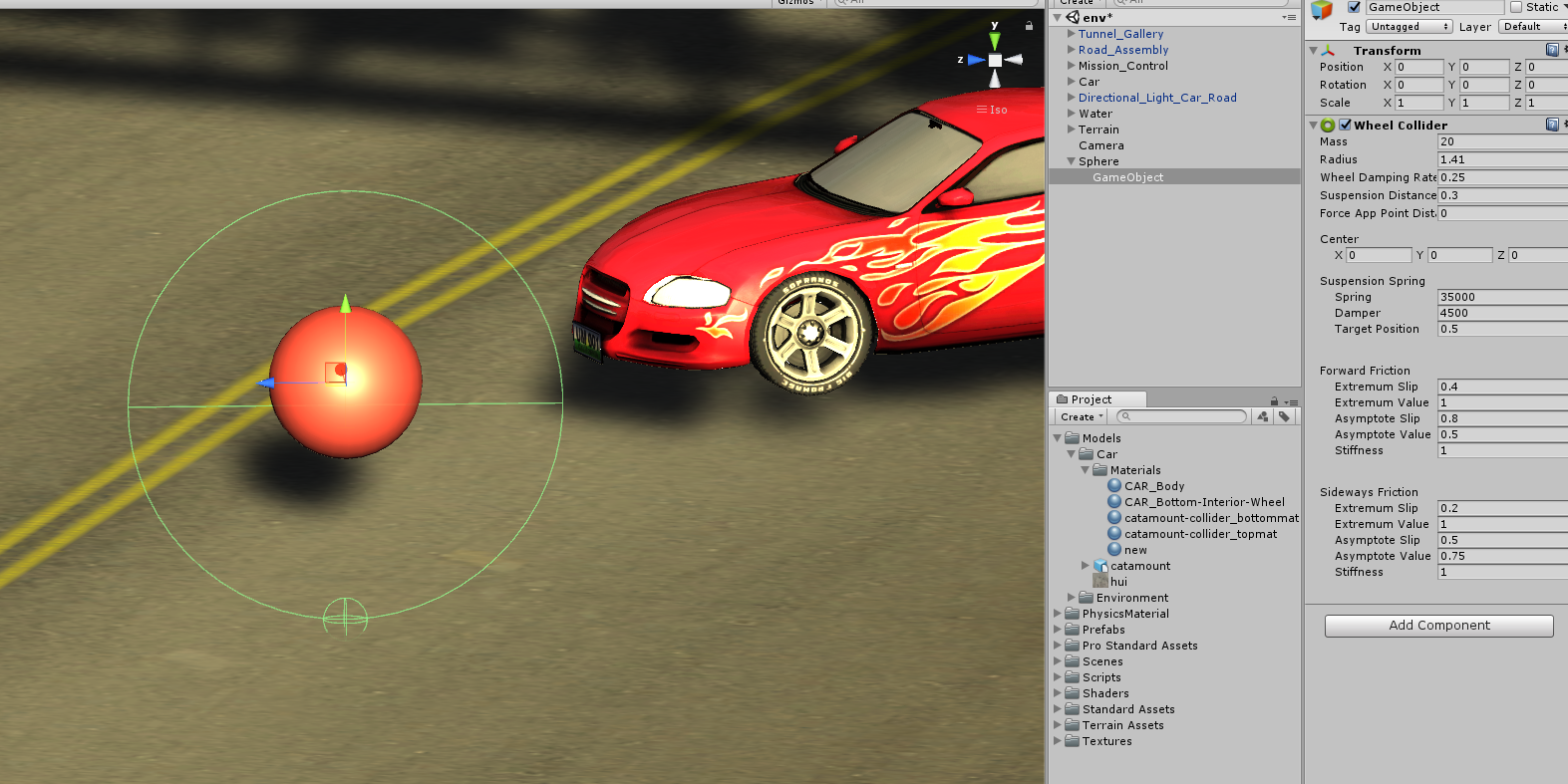The image size is (1568, 784).
Task: Click the Sideways Asymptote Value field 0.75
Action: click(1502, 556)
